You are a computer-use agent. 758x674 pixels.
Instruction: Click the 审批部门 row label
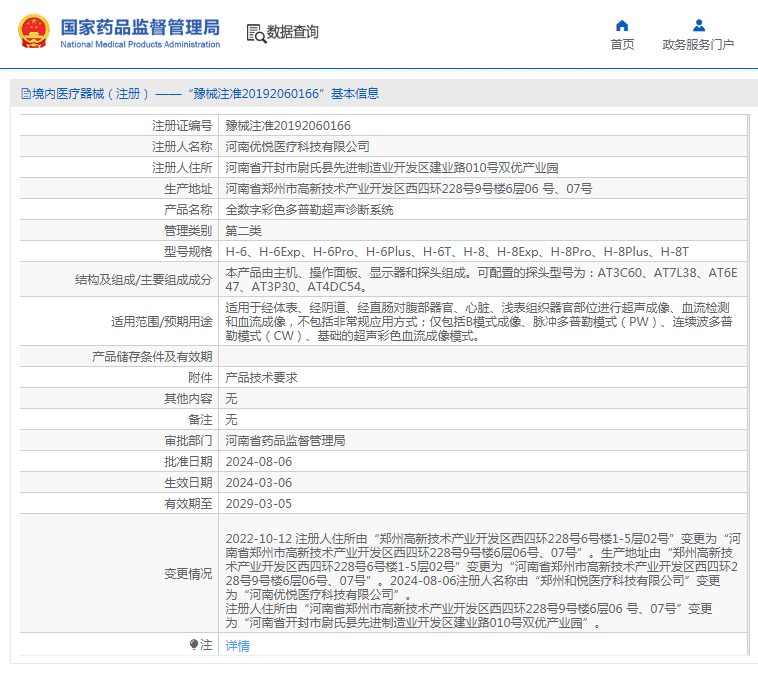(x=188, y=440)
